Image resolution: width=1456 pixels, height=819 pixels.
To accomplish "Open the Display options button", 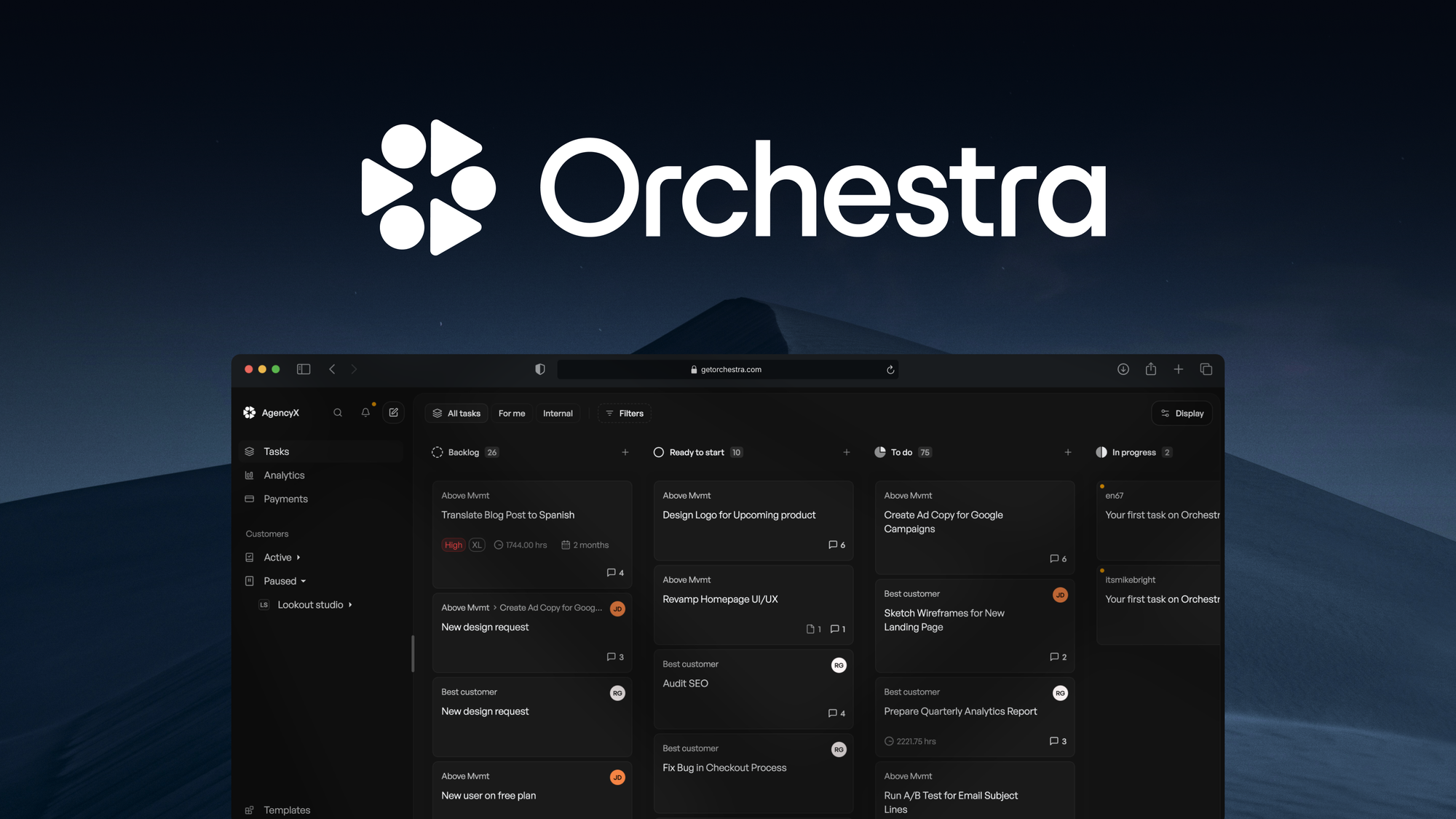I will [x=1182, y=413].
